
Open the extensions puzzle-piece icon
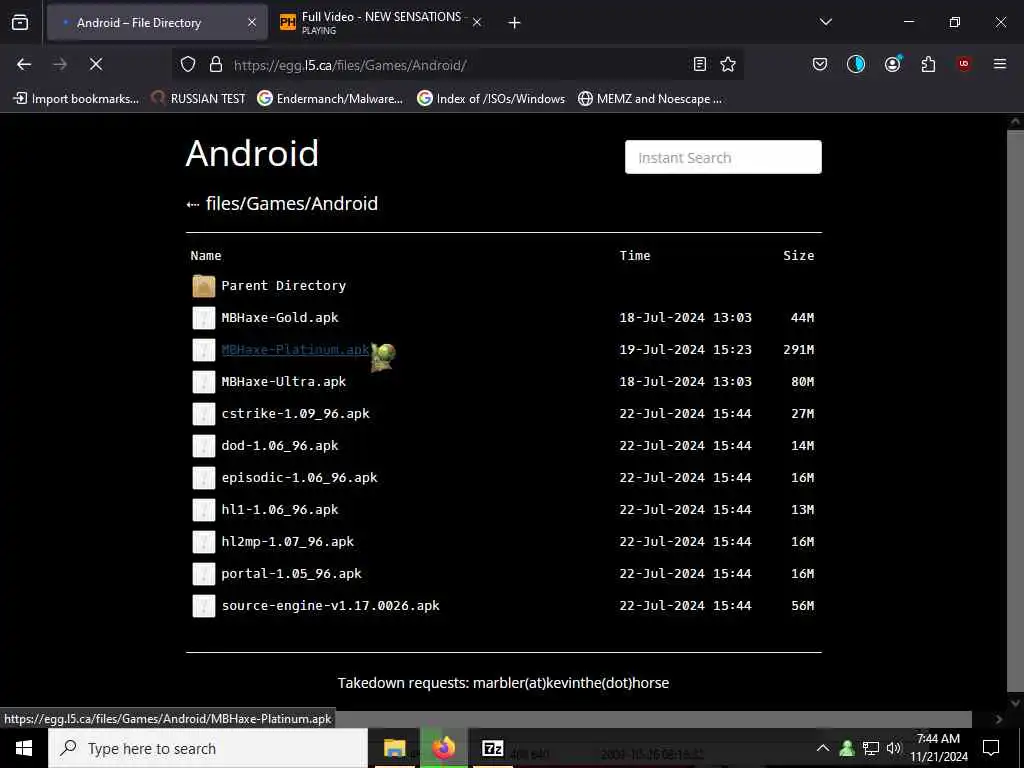928,64
